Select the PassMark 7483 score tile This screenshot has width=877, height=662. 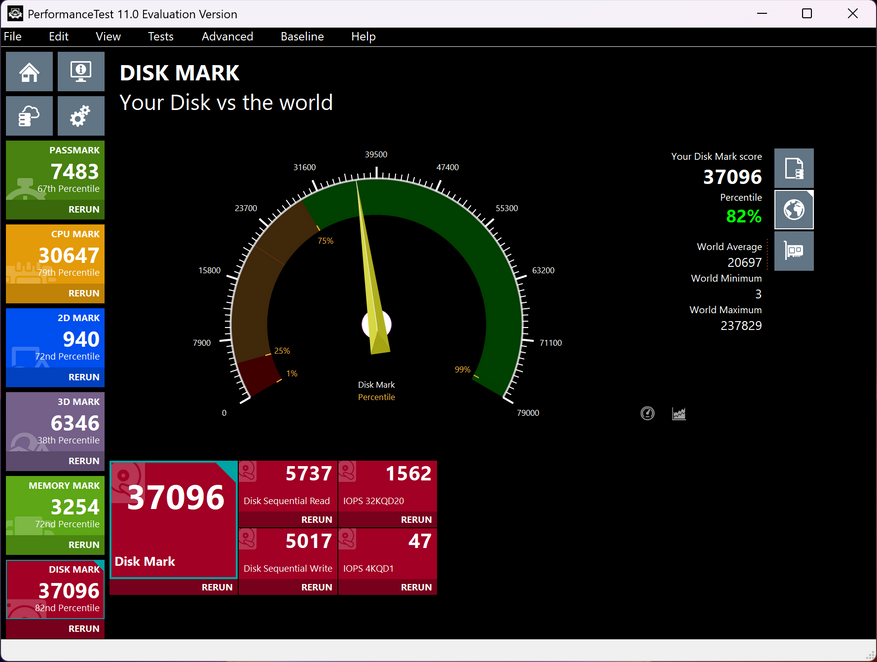(x=55, y=171)
